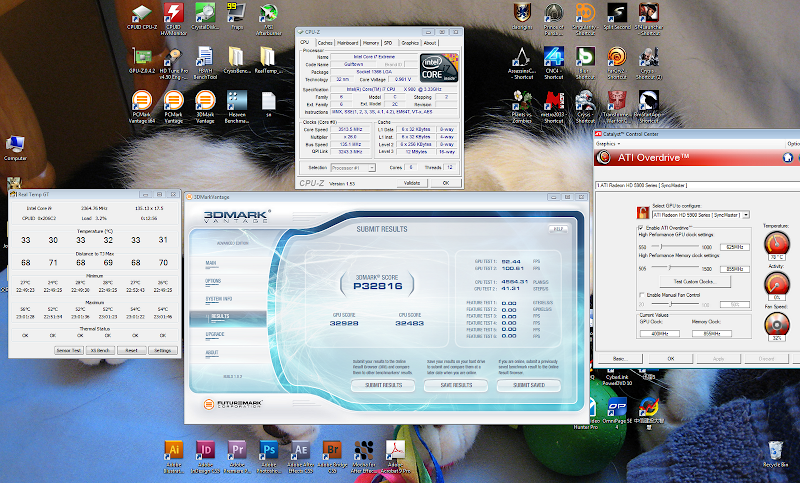This screenshot has width=800, height=483.
Task: Click the OK button in CPU-Z
Action: 446,183
